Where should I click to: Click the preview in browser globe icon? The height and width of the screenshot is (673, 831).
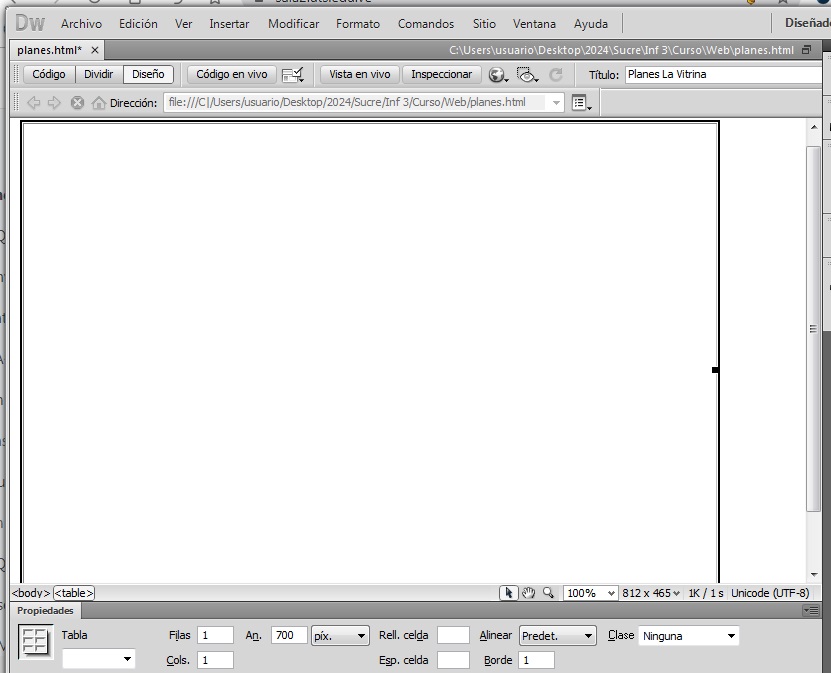click(497, 75)
